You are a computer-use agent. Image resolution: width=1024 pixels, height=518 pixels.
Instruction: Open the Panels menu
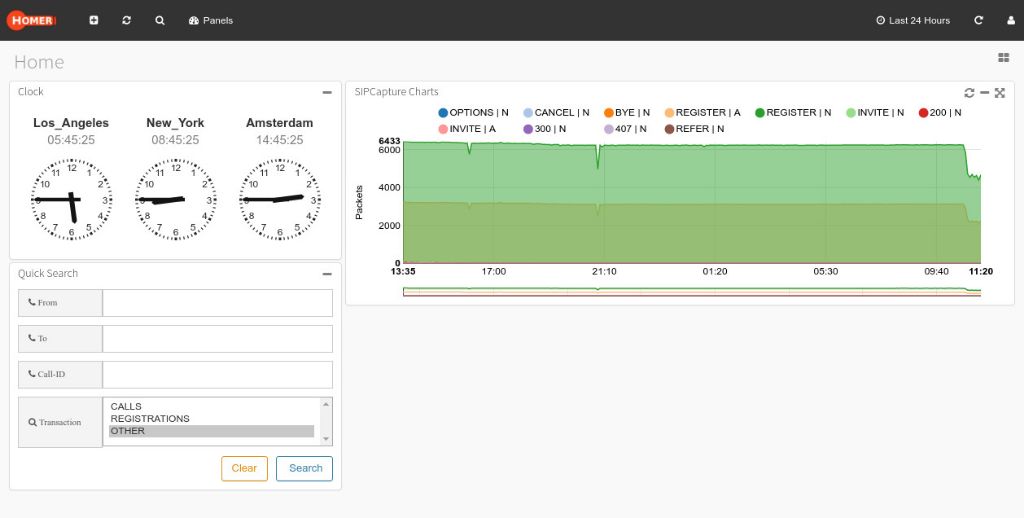coord(210,20)
